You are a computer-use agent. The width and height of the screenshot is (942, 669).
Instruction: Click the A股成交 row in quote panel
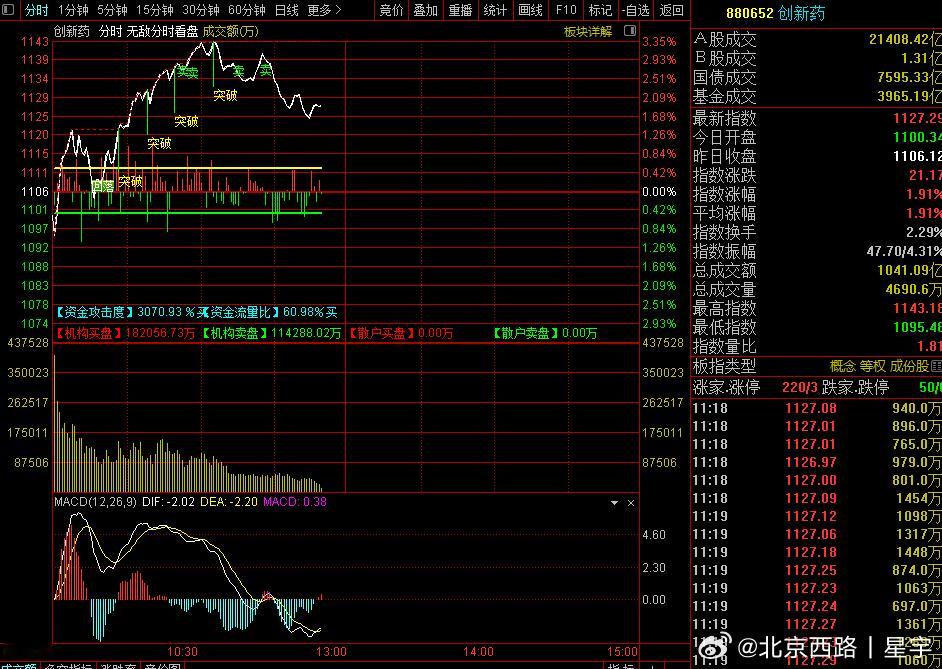817,40
